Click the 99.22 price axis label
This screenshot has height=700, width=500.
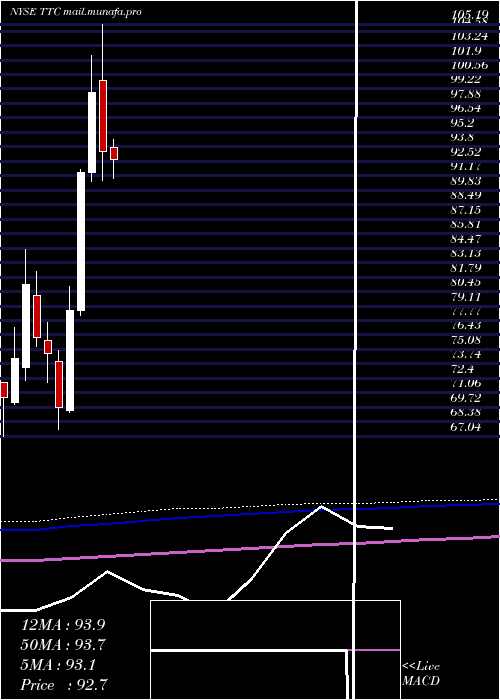(x=466, y=79)
